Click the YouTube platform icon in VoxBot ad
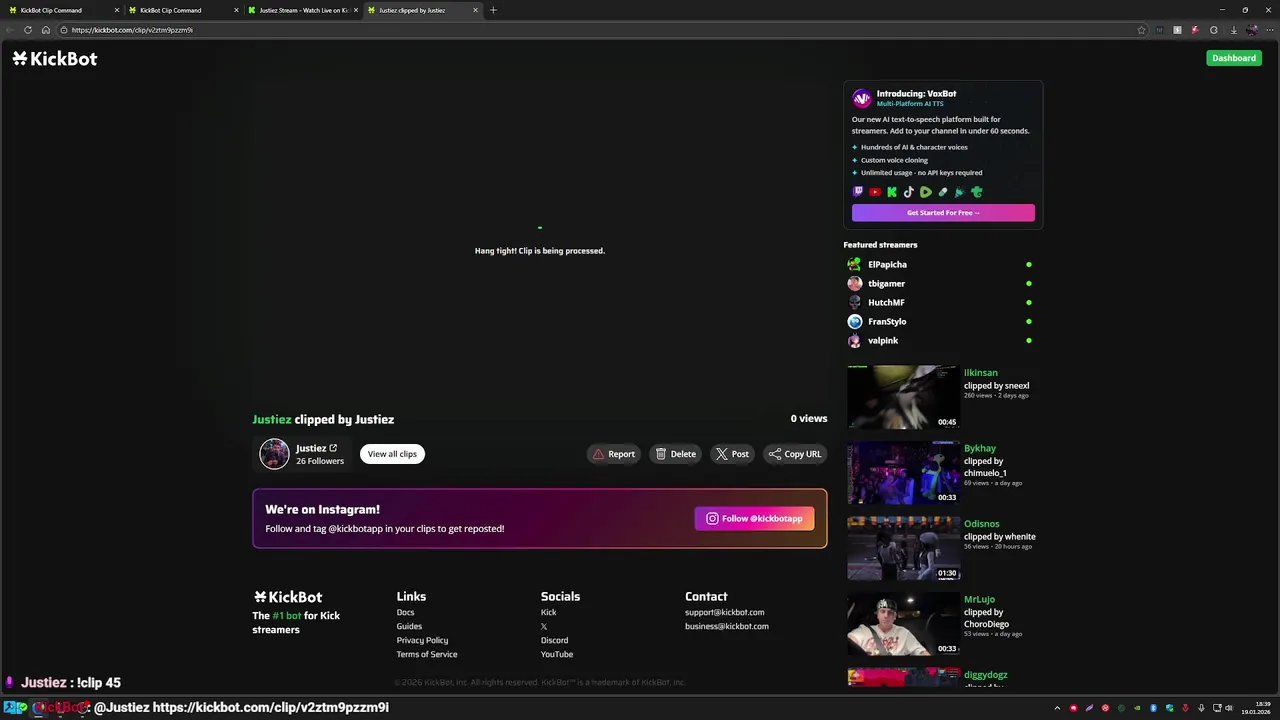Image resolution: width=1280 pixels, height=720 pixels. (875, 192)
